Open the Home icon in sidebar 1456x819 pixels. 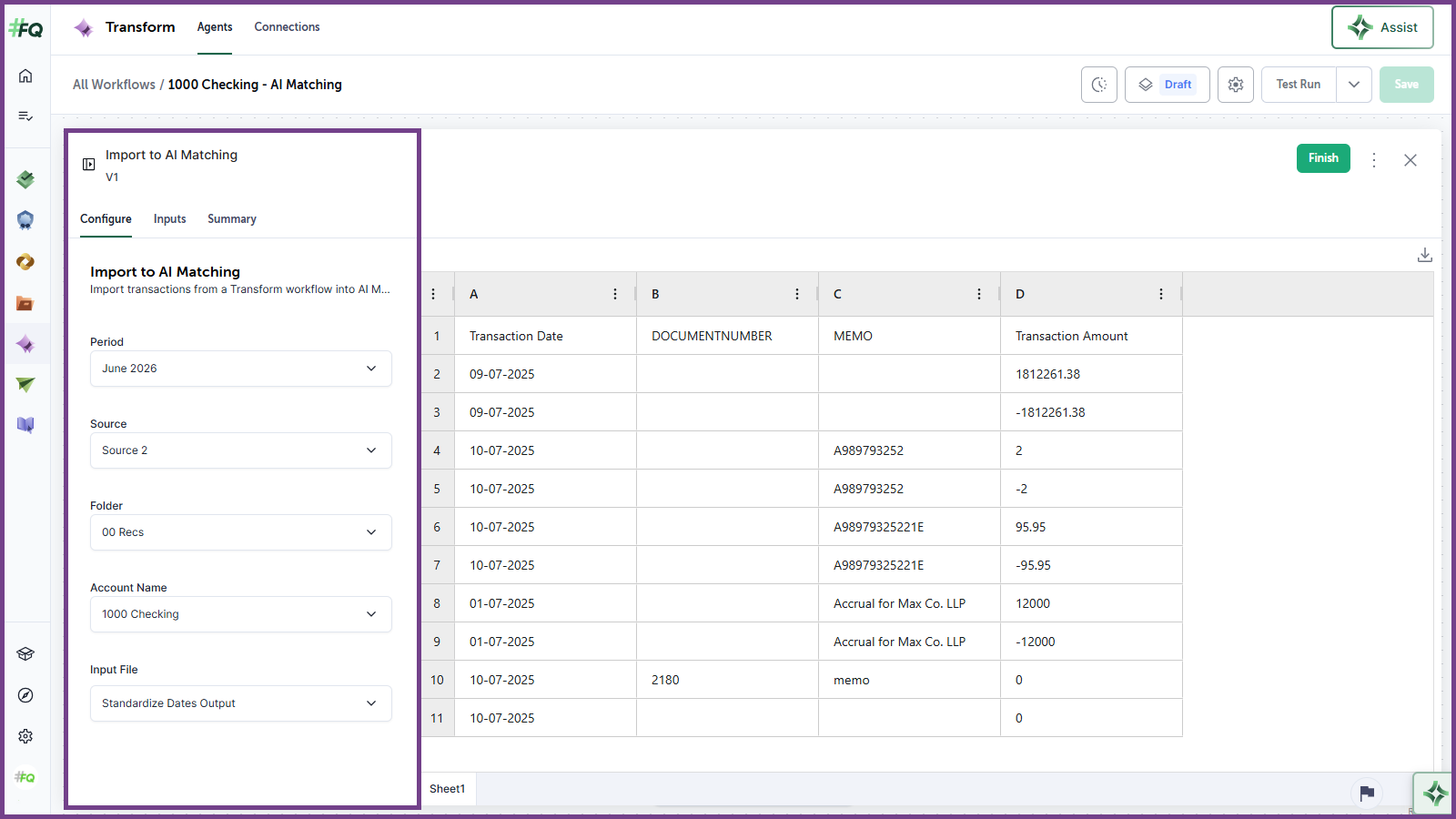[25, 76]
